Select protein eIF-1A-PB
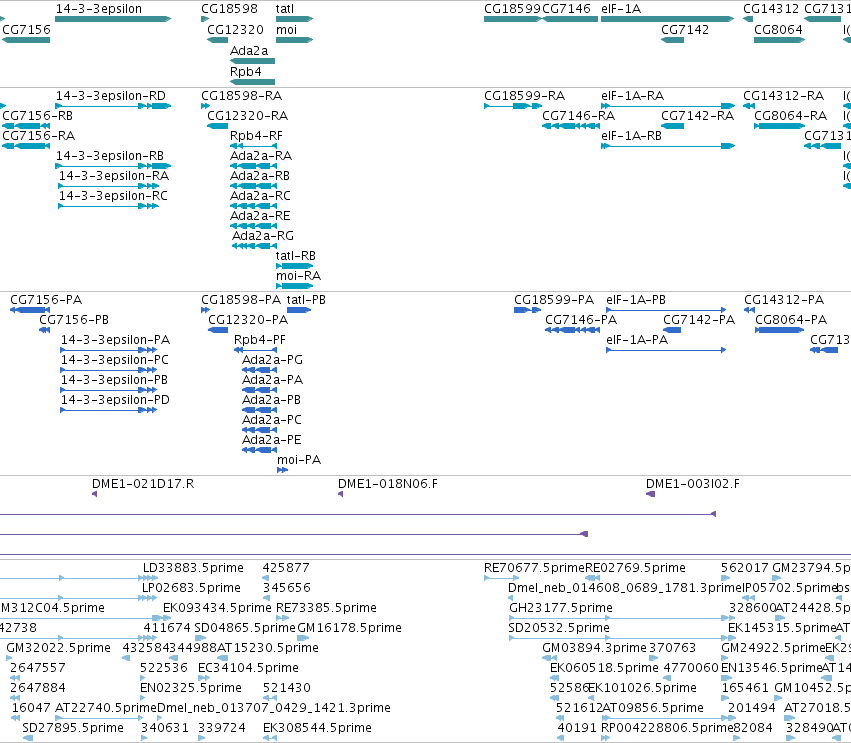Screen dimensions: 851x743 (x=666, y=310)
